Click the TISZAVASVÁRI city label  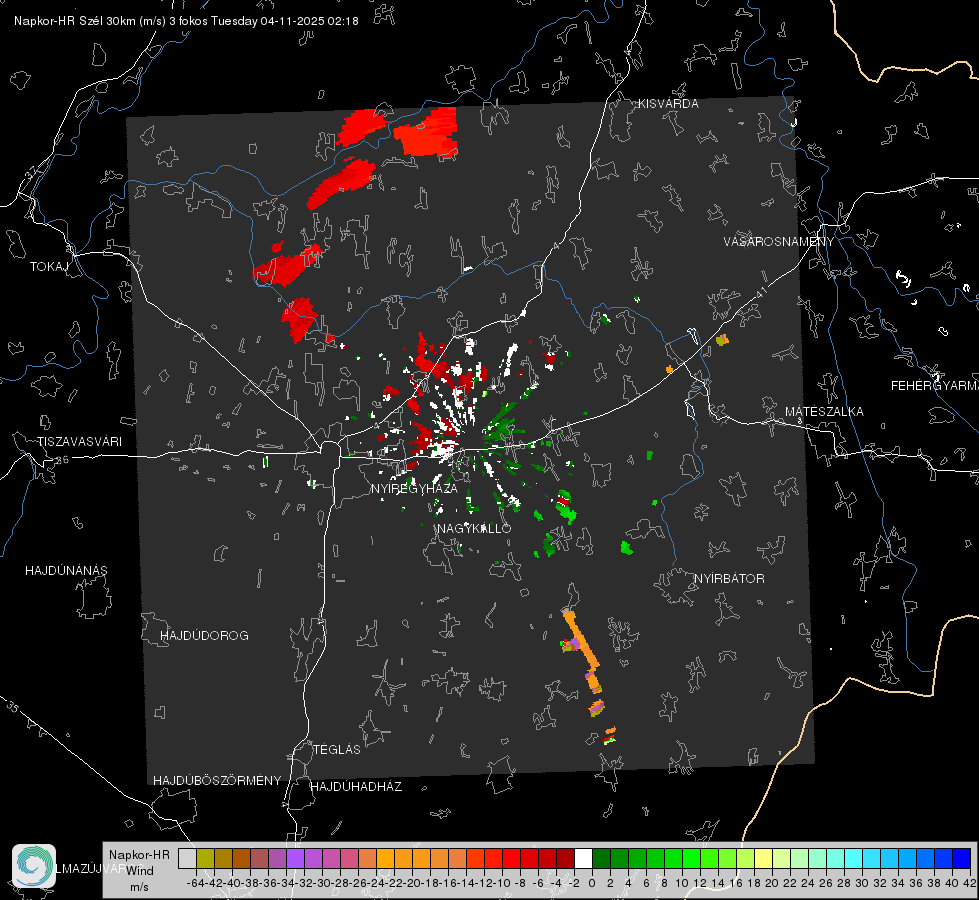pos(79,442)
